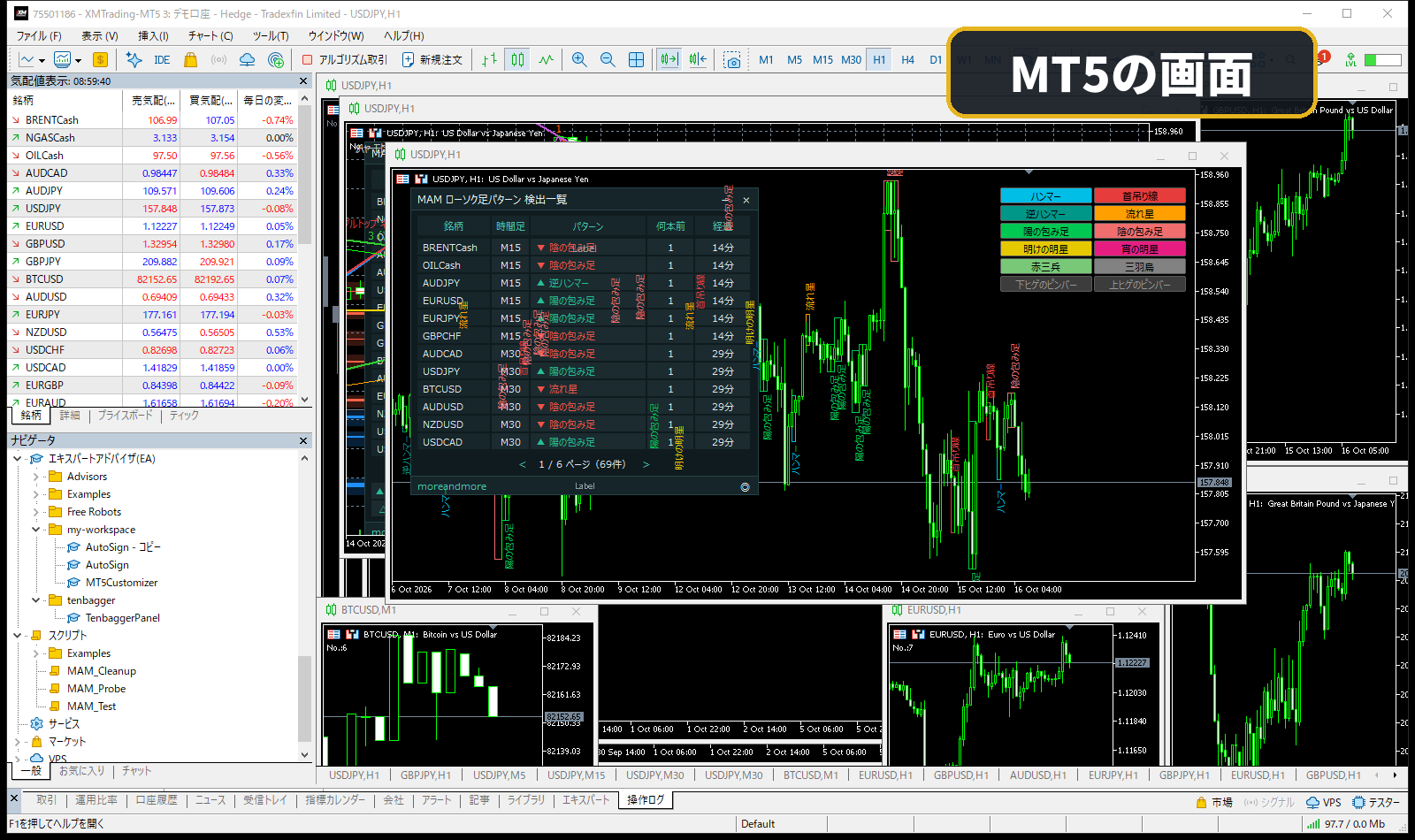Open the チャート(C) menu
The image size is (1415, 840).
(x=210, y=36)
